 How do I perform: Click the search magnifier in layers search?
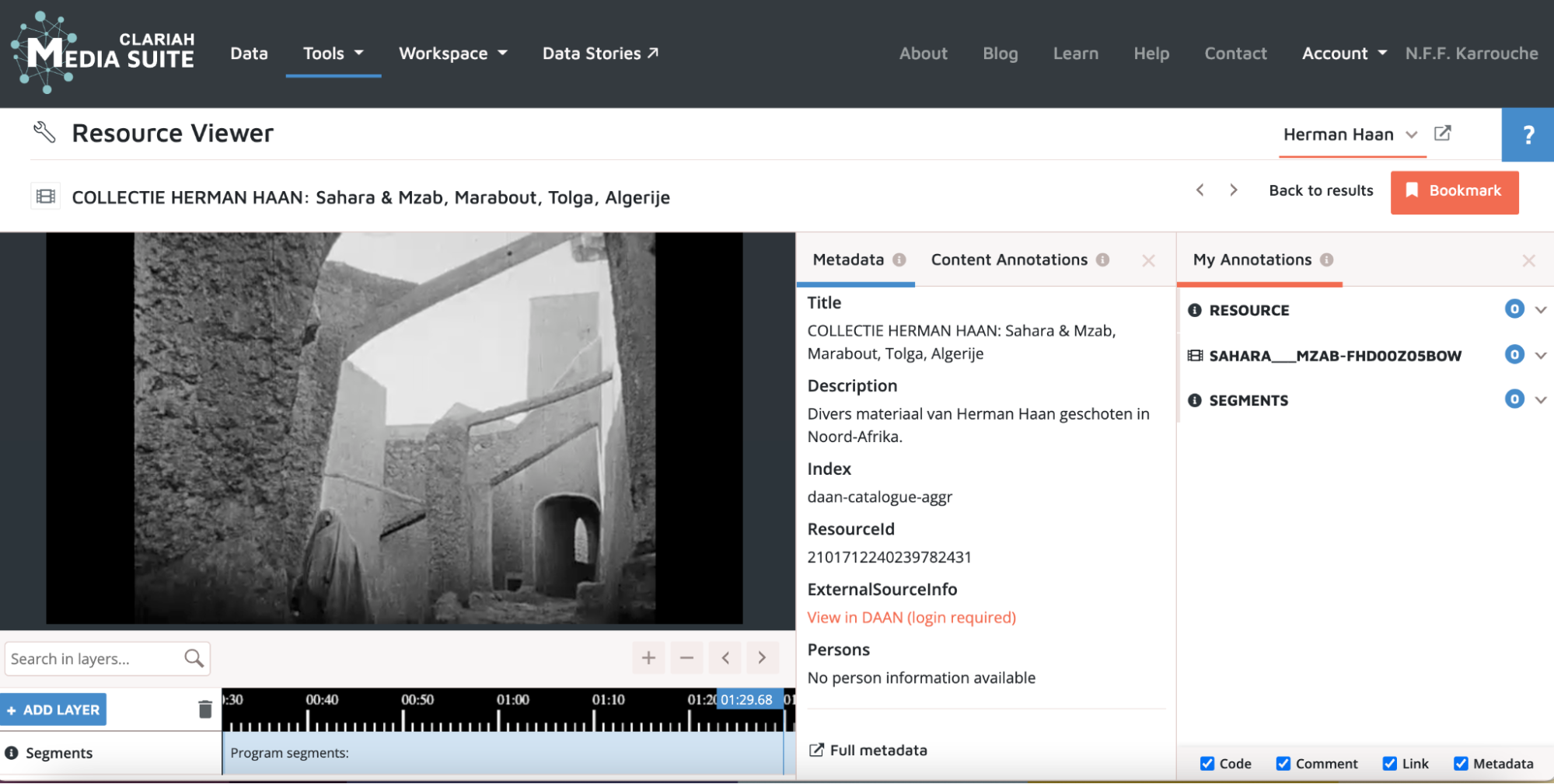coord(194,659)
